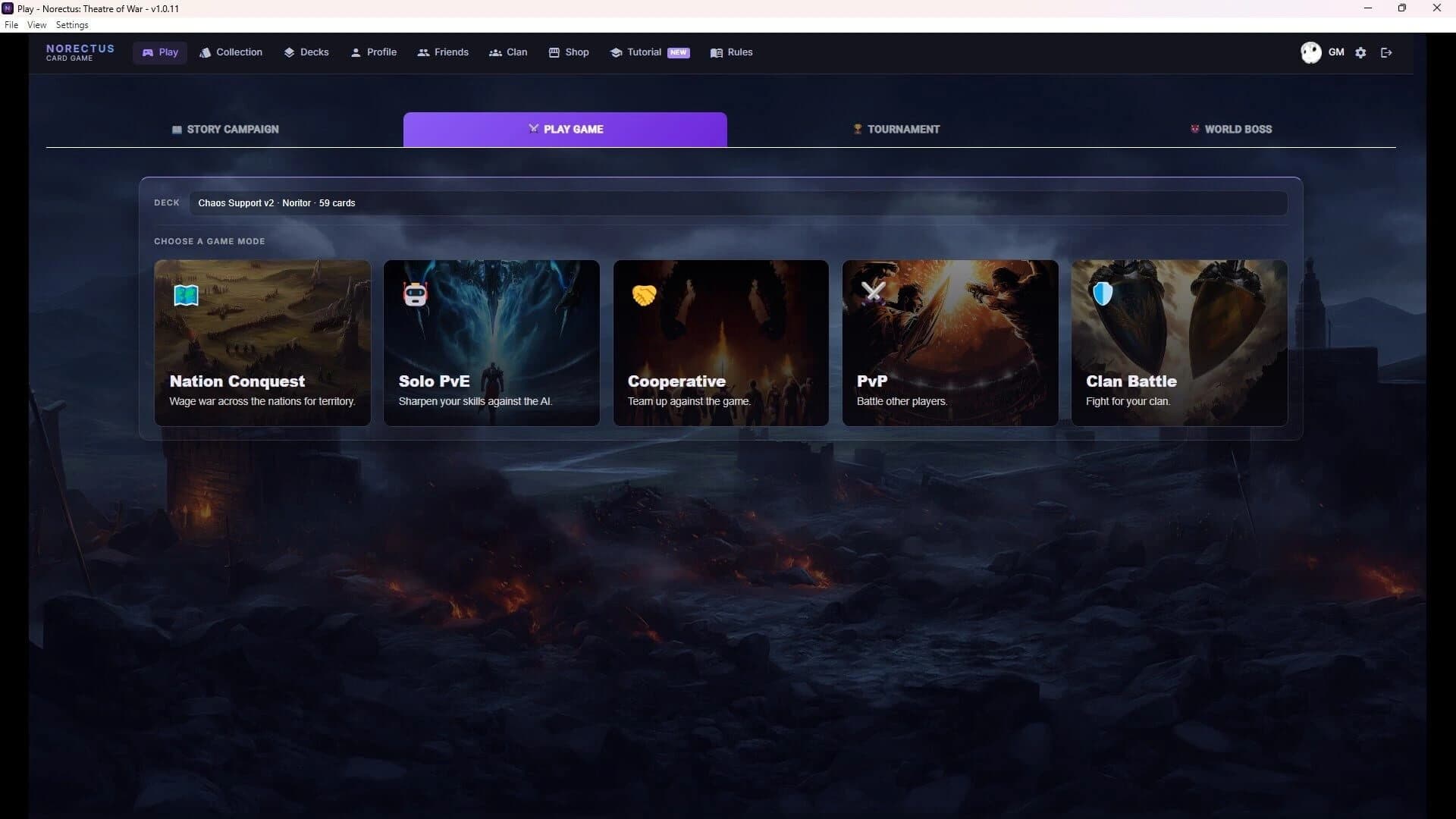Select the Clan Battle game mode card

pos(1179,343)
